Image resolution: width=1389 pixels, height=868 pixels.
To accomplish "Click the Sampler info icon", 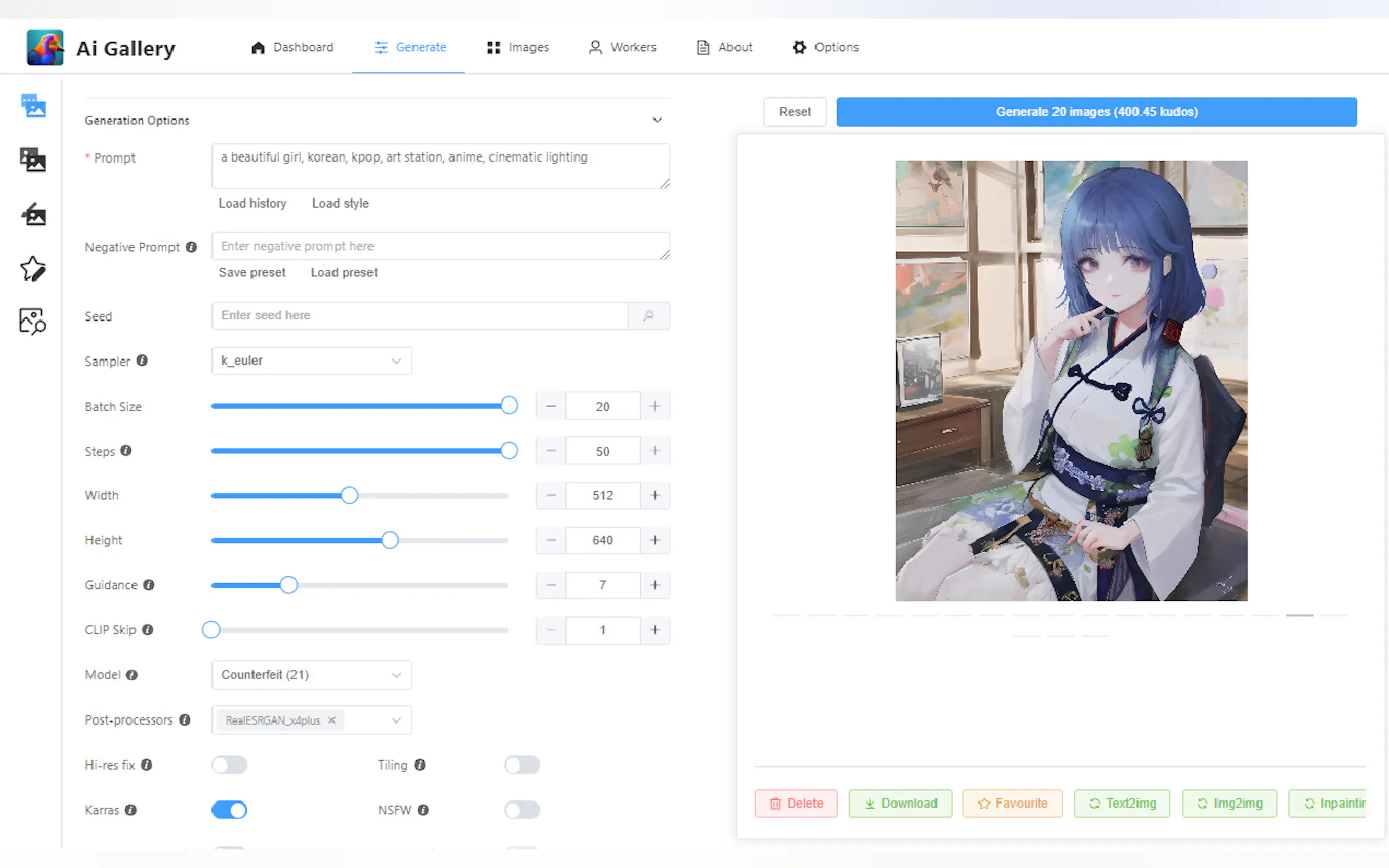I will pyautogui.click(x=142, y=361).
